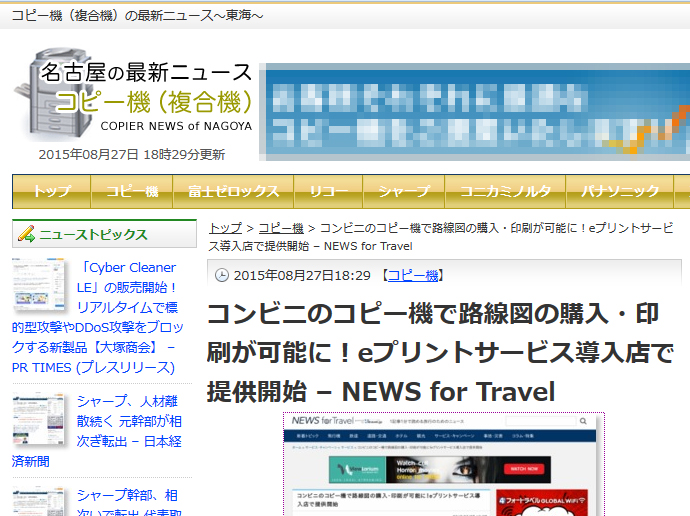This screenshot has height=516, width=690.
Task: Open thumbnail for Cyber Cleaner LE article
Action: click(39, 284)
